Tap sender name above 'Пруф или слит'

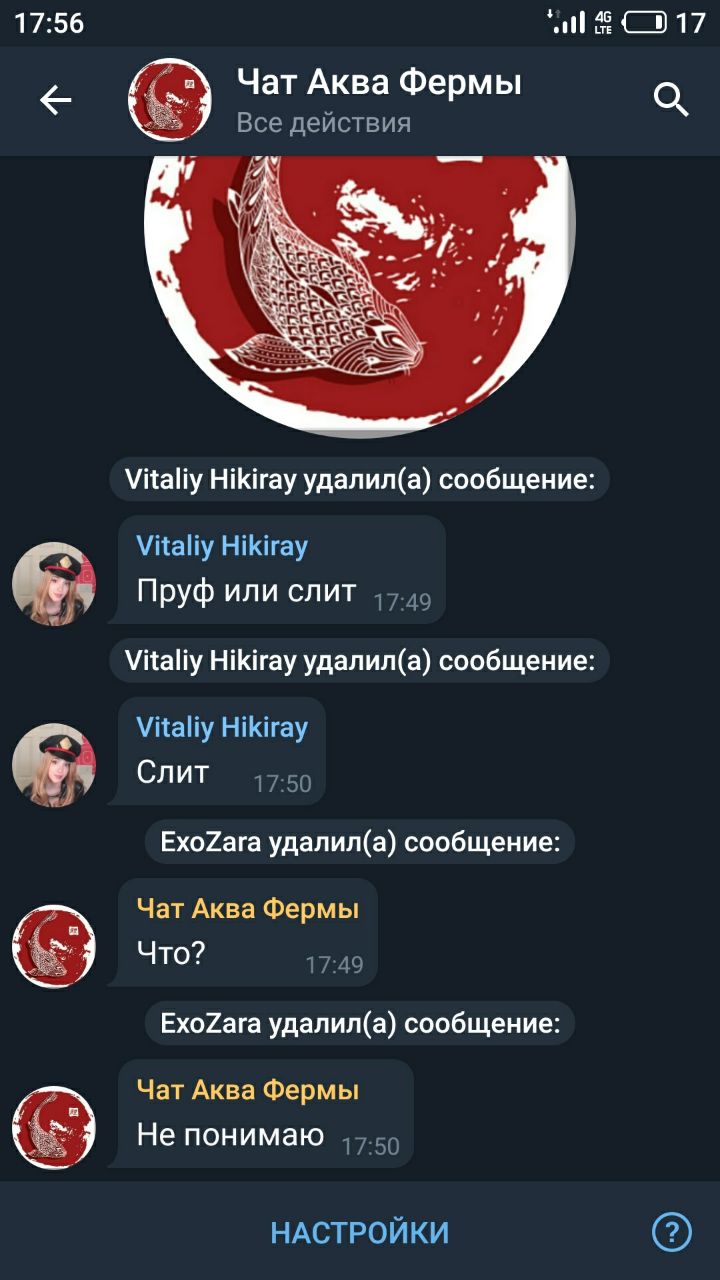click(x=222, y=546)
